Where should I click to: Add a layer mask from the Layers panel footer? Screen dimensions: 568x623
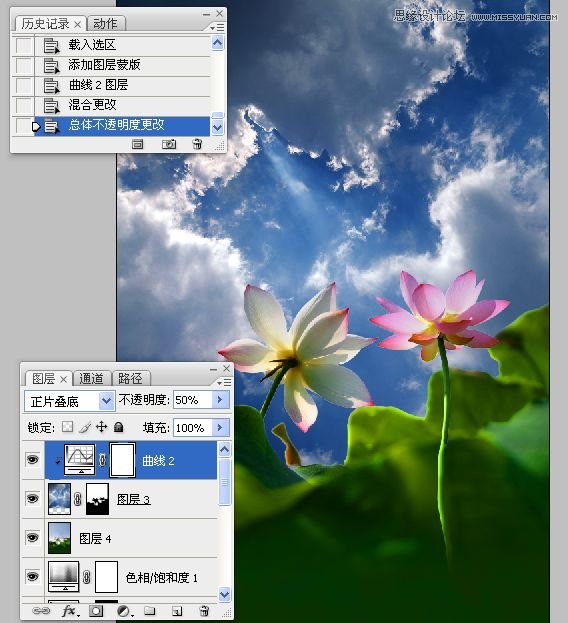tap(96, 611)
